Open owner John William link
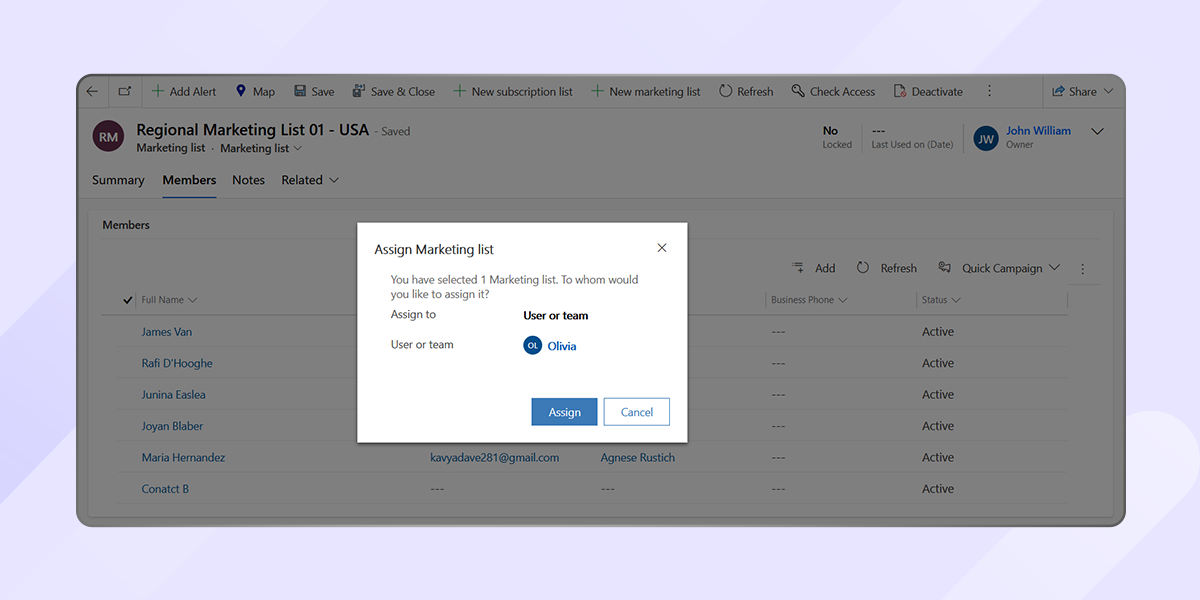This screenshot has height=600, width=1200. click(1038, 130)
